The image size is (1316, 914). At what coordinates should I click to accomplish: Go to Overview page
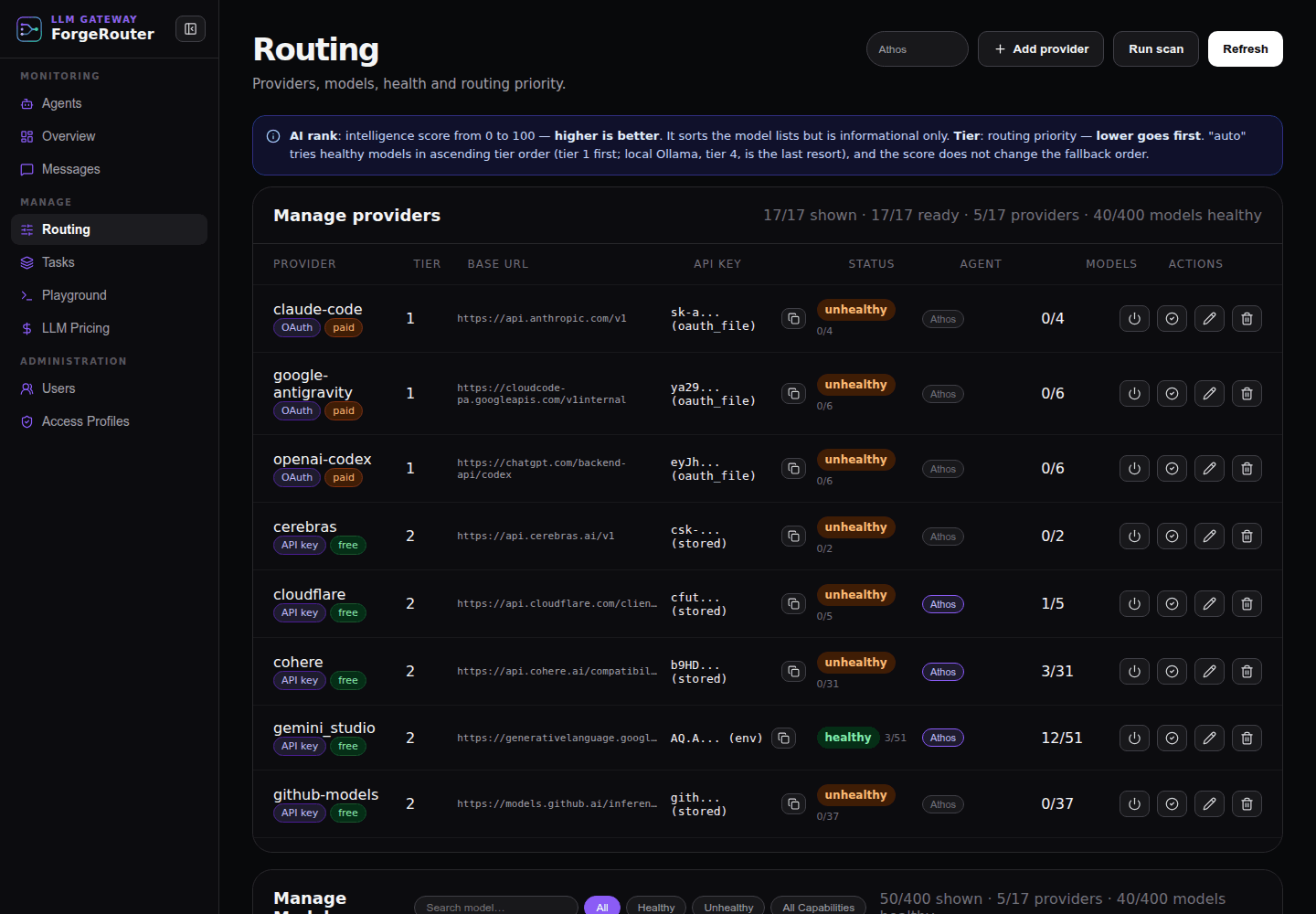coord(109,136)
